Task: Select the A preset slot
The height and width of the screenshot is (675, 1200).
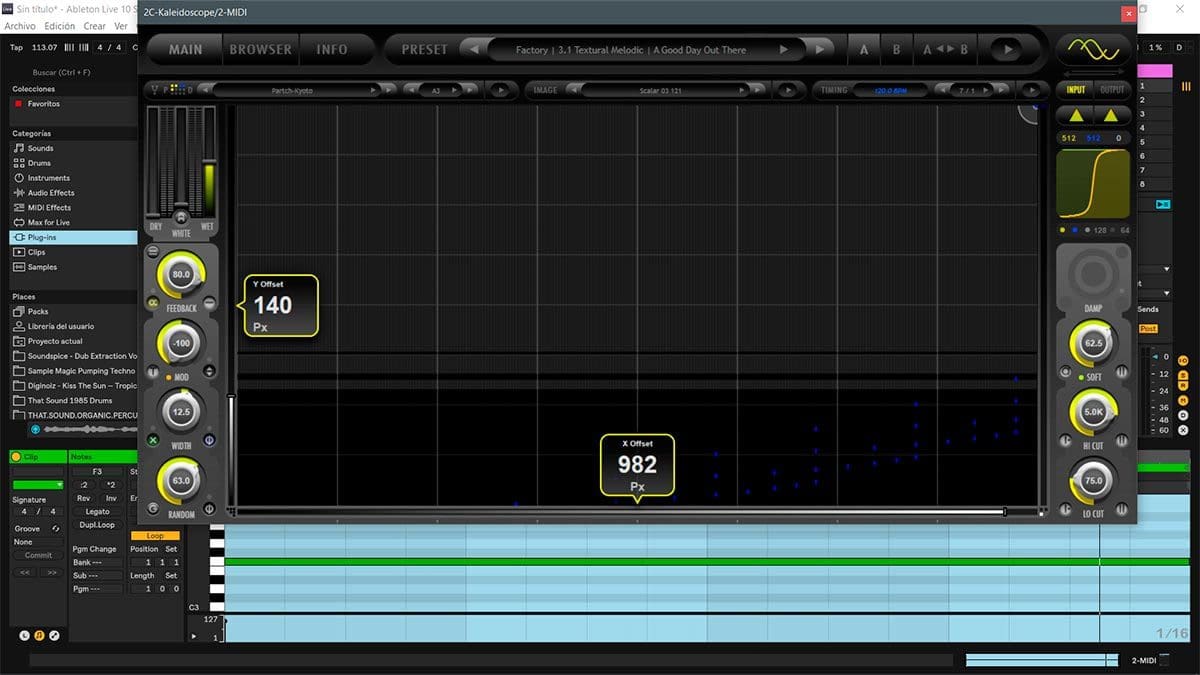Action: point(864,50)
